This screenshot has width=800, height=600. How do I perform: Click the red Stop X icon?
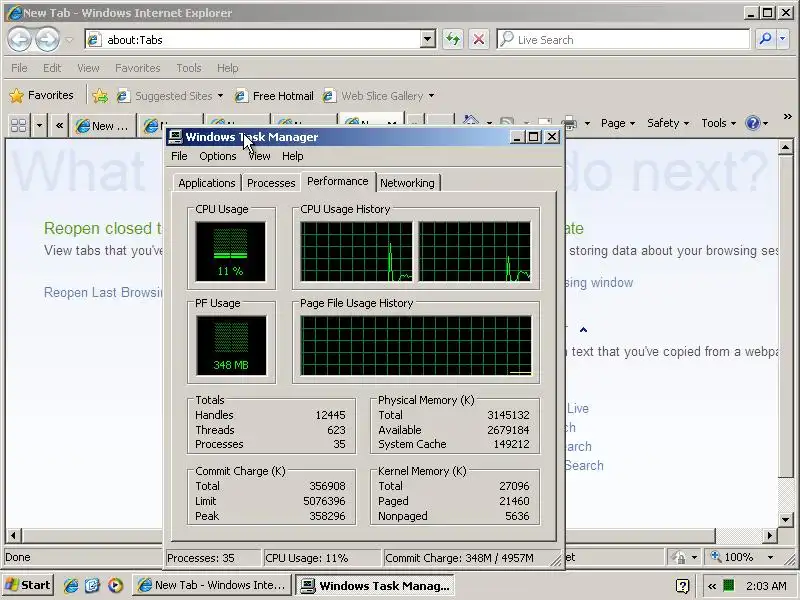click(x=479, y=39)
